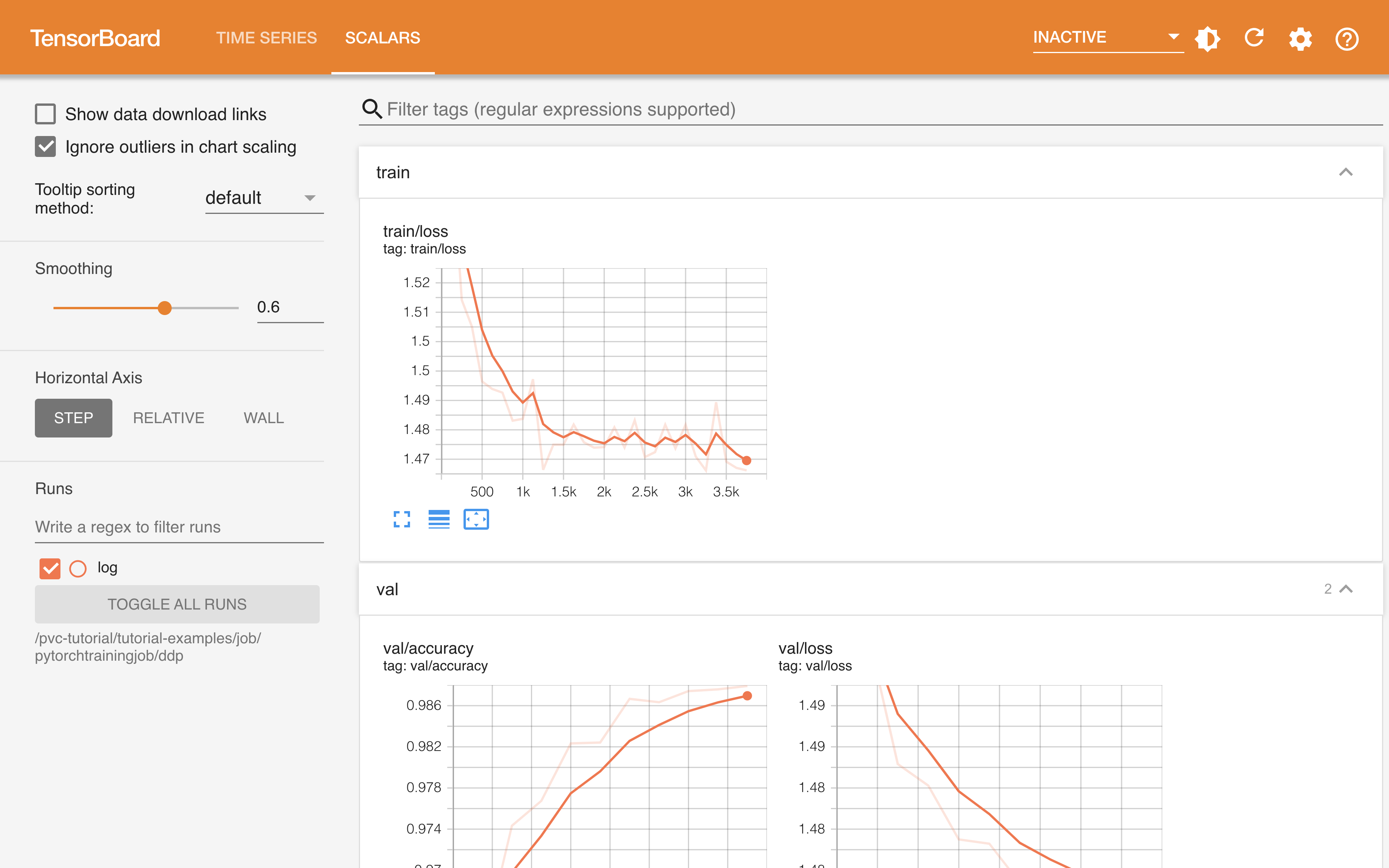Expand train/loss chart to full size
Image resolution: width=1389 pixels, height=868 pixels.
coord(402,519)
